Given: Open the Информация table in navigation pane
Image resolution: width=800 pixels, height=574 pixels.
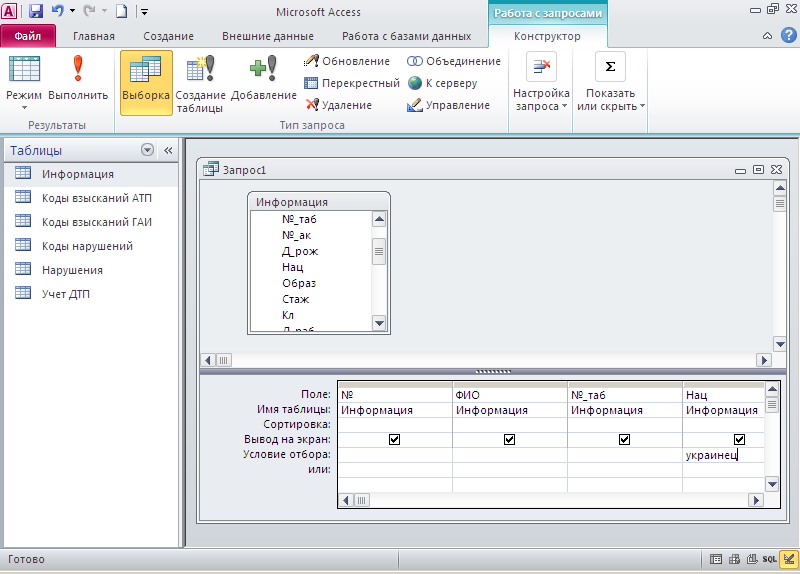Looking at the screenshot, I should point(91,174).
